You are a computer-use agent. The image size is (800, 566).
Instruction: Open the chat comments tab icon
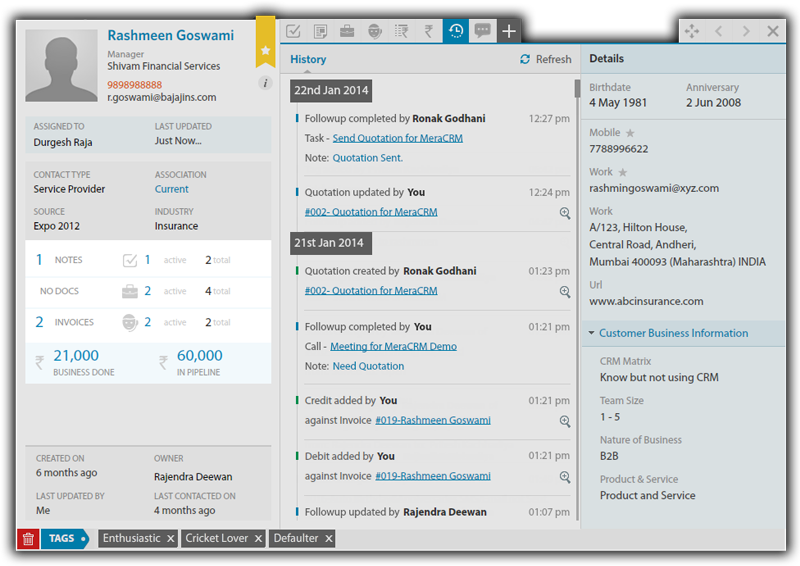(482, 31)
